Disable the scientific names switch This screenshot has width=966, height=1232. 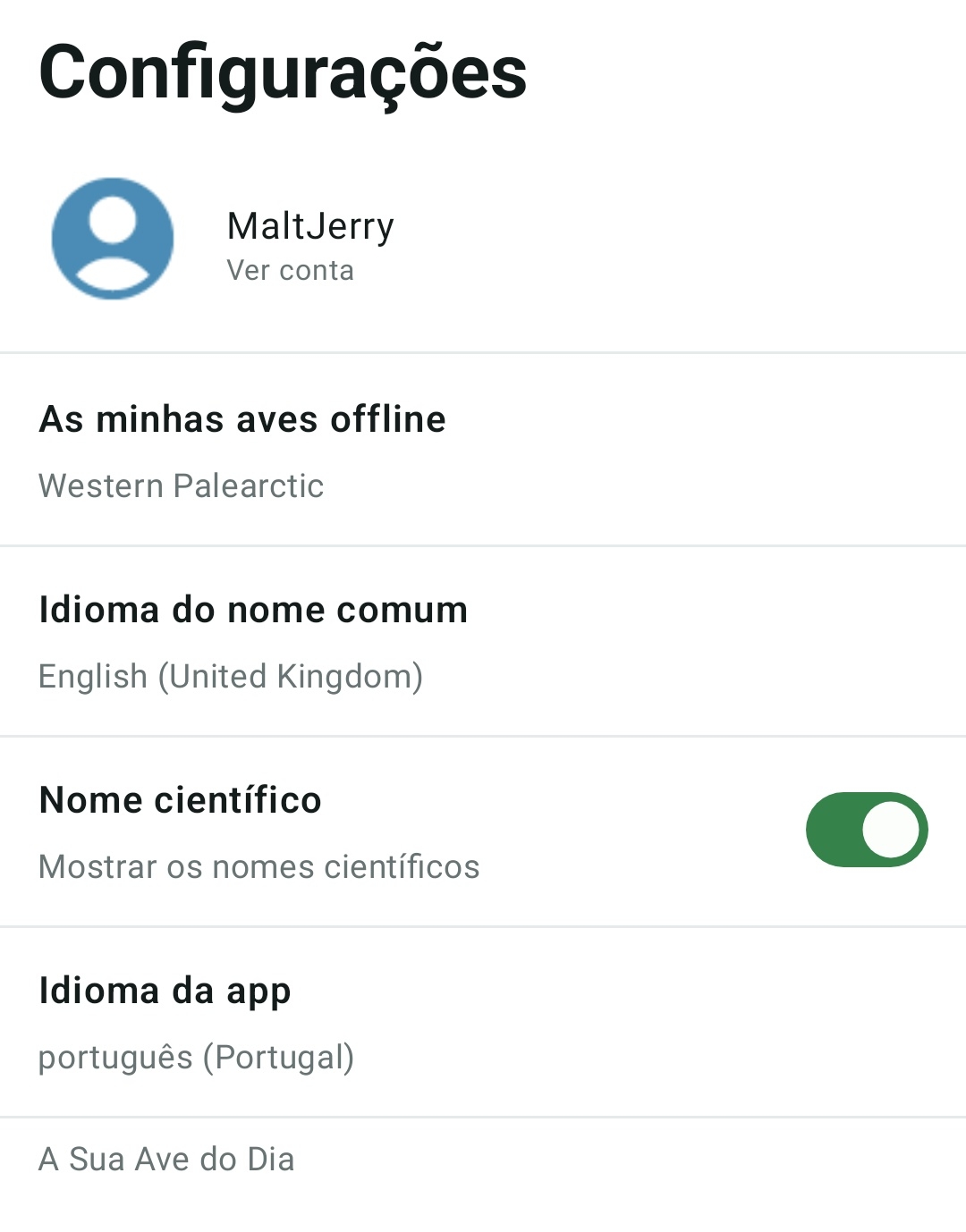pos(866,830)
